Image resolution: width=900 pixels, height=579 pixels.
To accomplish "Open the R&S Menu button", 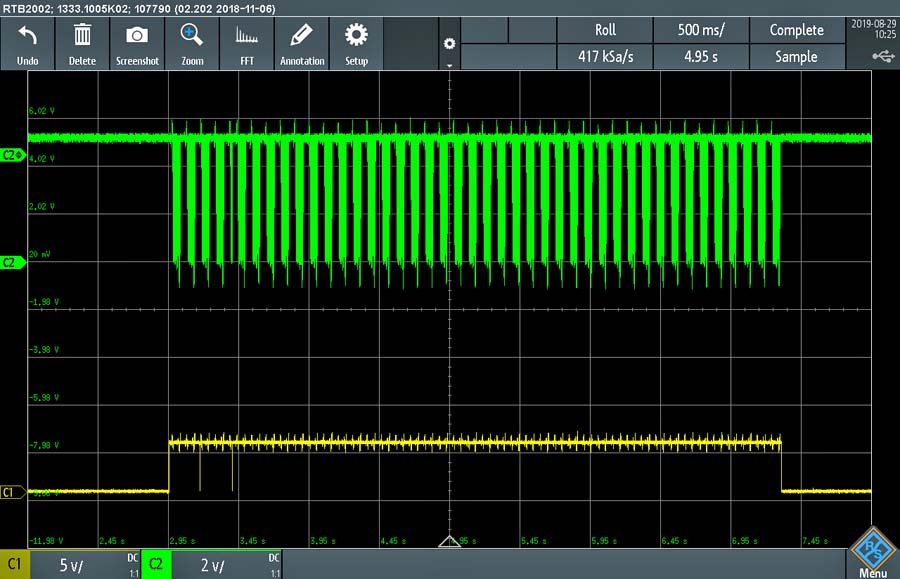I will coord(872,554).
